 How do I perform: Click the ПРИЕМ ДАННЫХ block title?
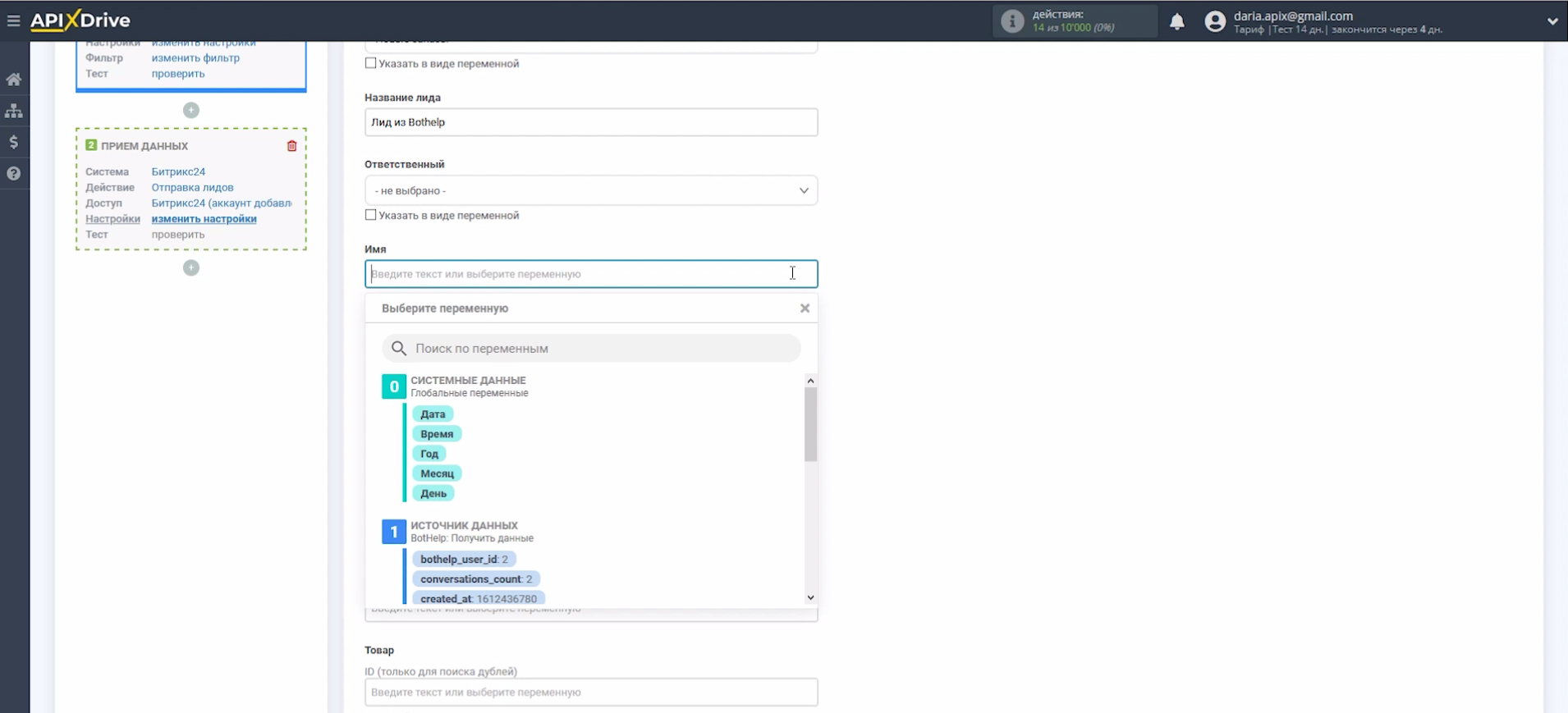click(144, 146)
